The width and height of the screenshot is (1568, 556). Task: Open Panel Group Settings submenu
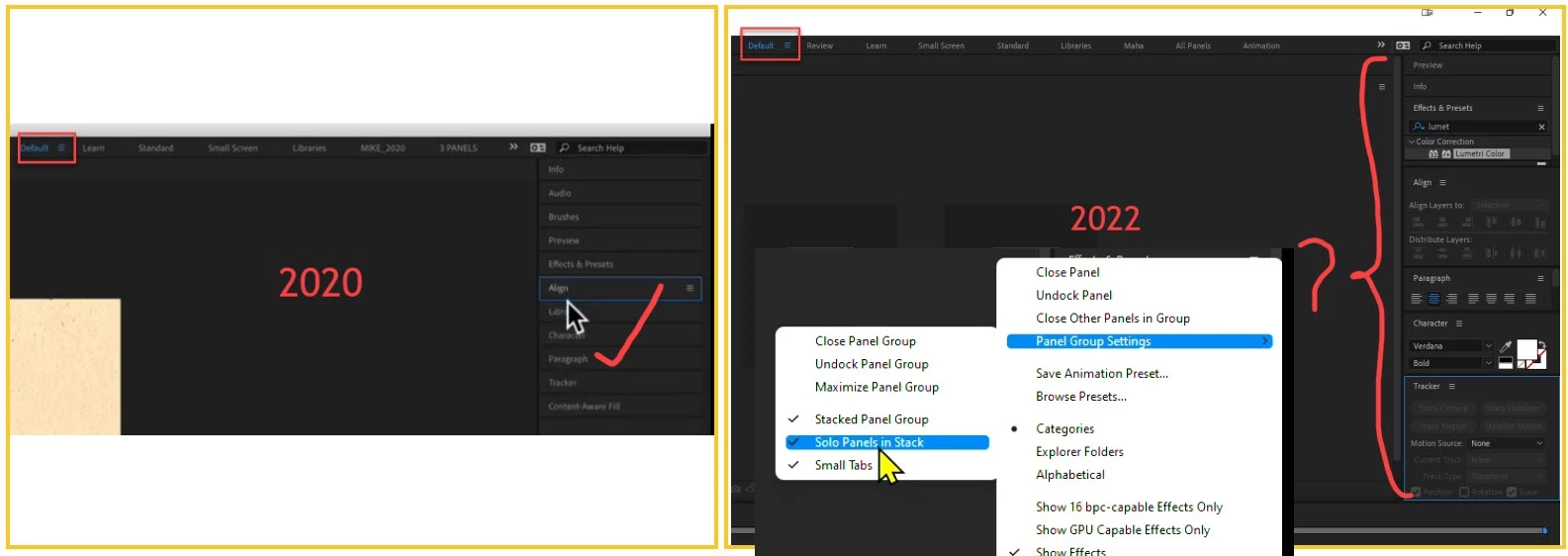point(1139,341)
